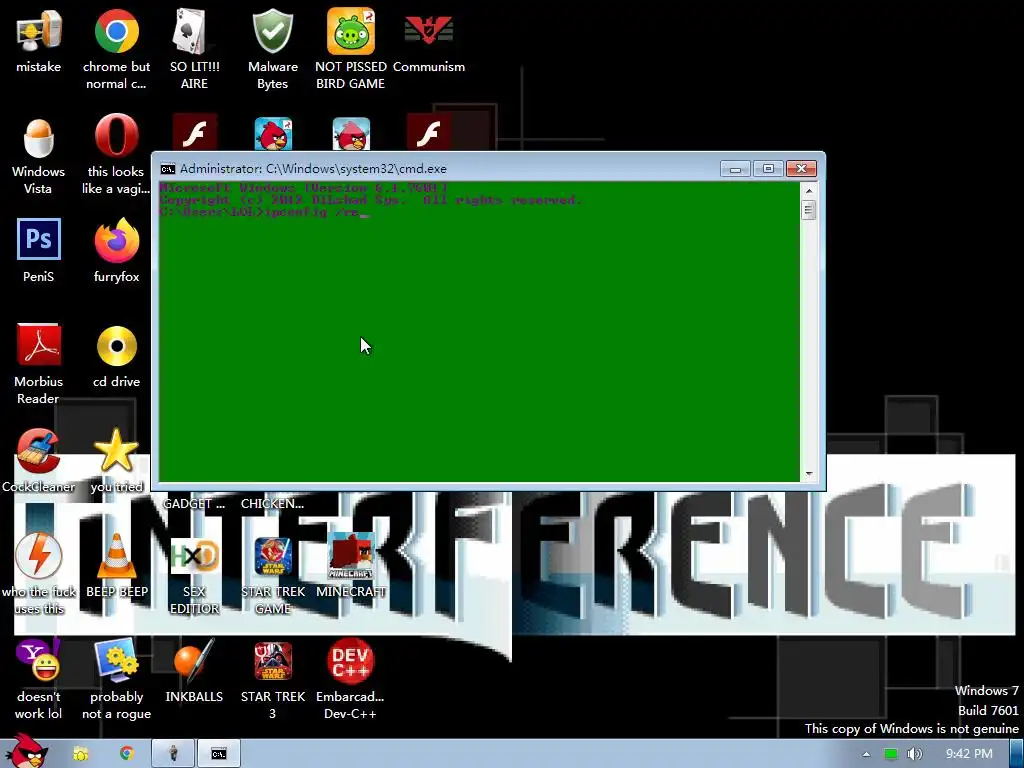
Task: Launch the CCleaner brush desktop icon
Action: pos(38,451)
